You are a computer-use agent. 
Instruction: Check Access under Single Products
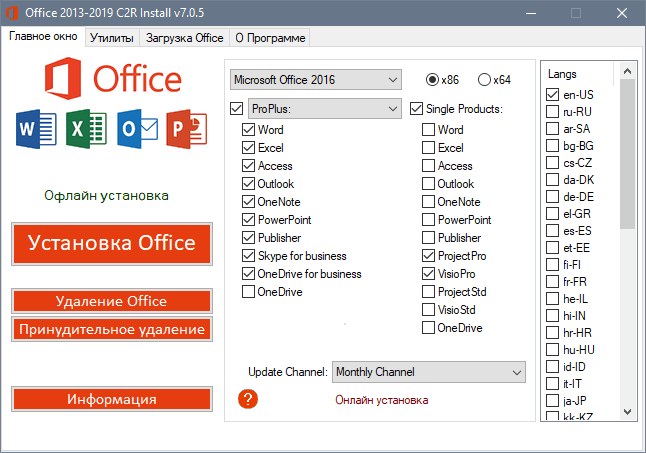point(428,166)
